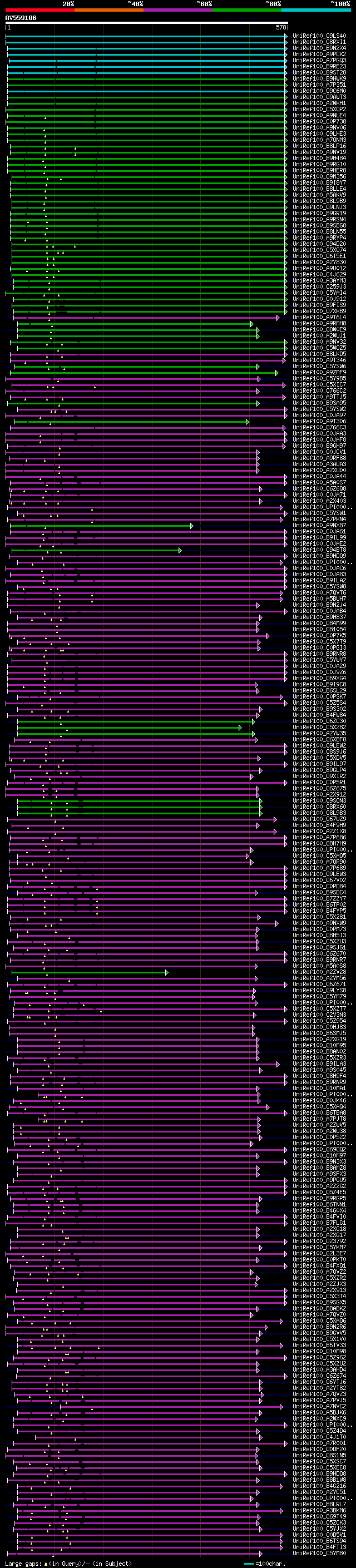
Task: Open hit UniRef100_A9PCK2
Action: [x=319, y=54]
